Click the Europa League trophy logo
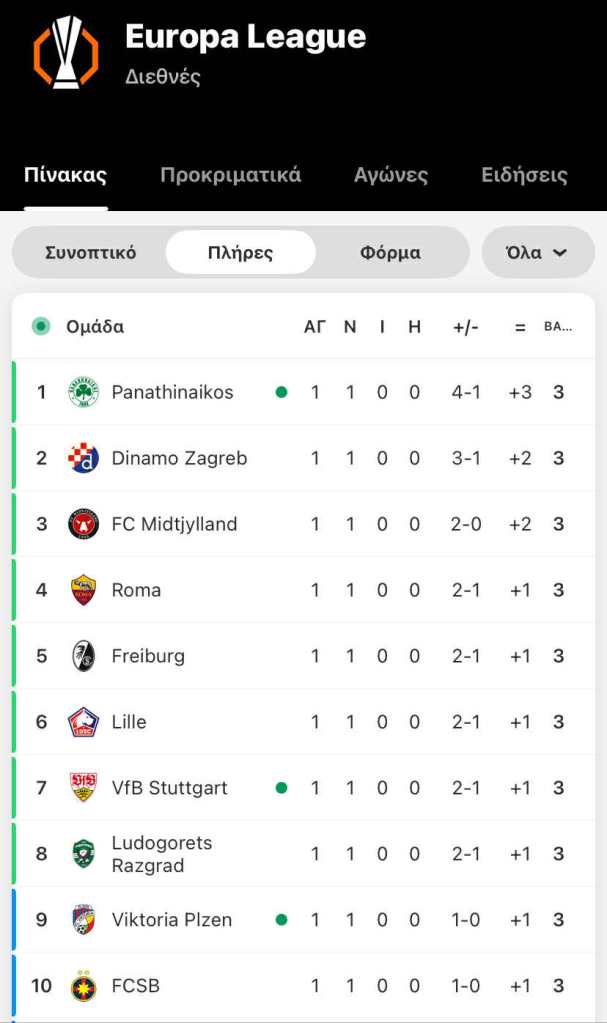The width and height of the screenshot is (607, 1023). click(66, 52)
